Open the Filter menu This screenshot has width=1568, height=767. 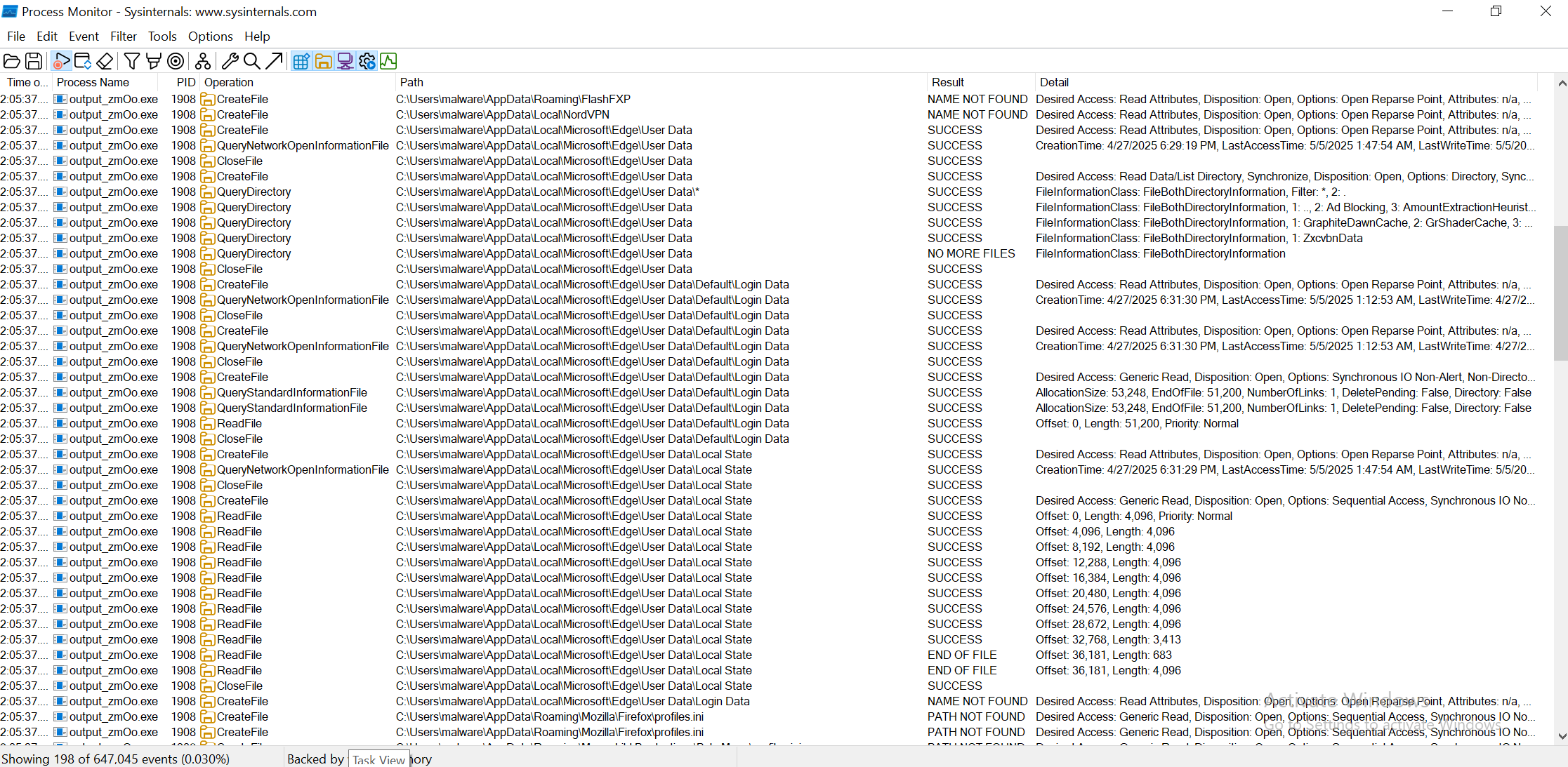click(124, 36)
